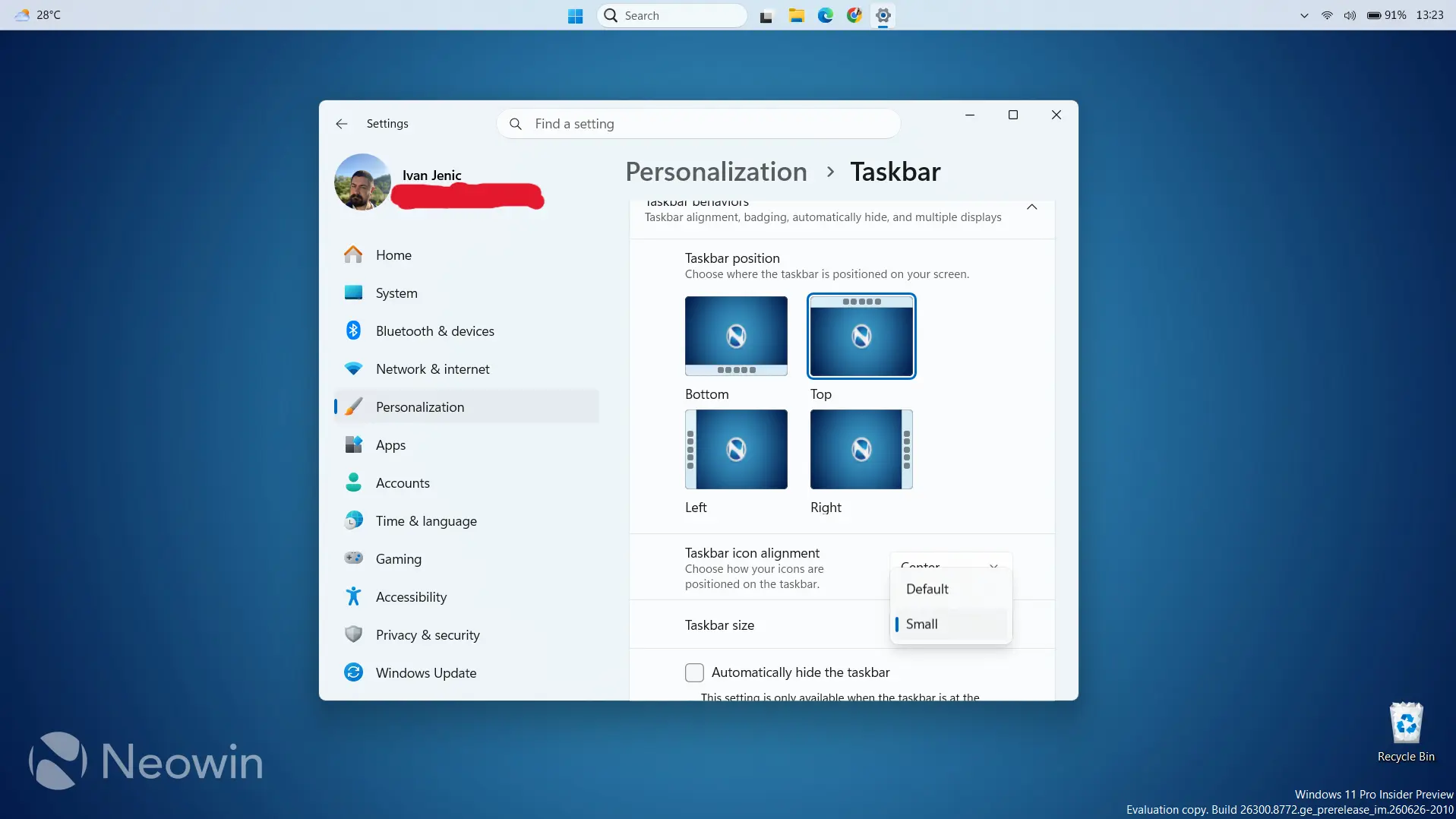The image size is (1456, 819).
Task: Go to the System settings page
Action: pos(466,293)
